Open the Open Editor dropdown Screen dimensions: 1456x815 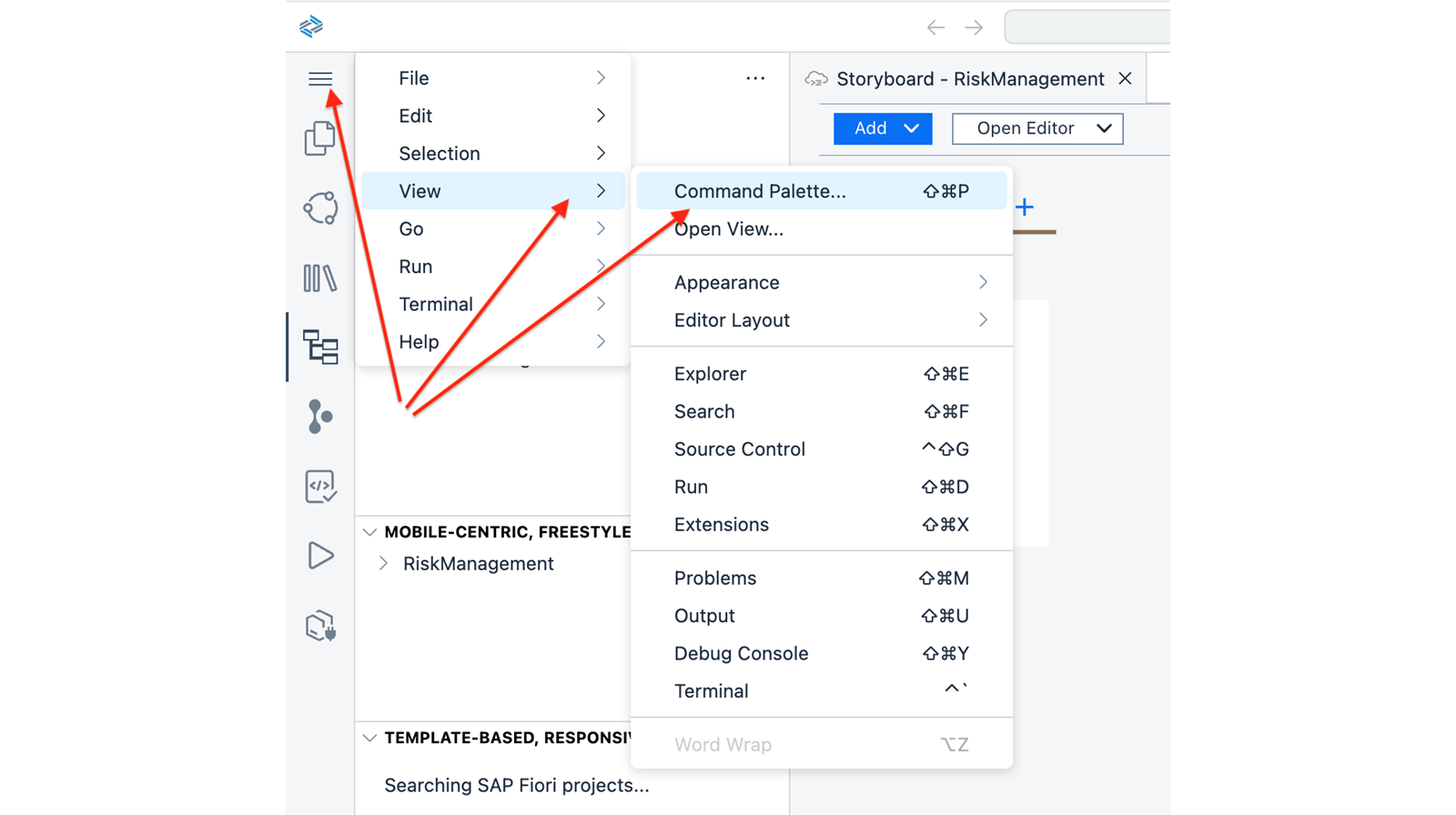tap(1037, 128)
